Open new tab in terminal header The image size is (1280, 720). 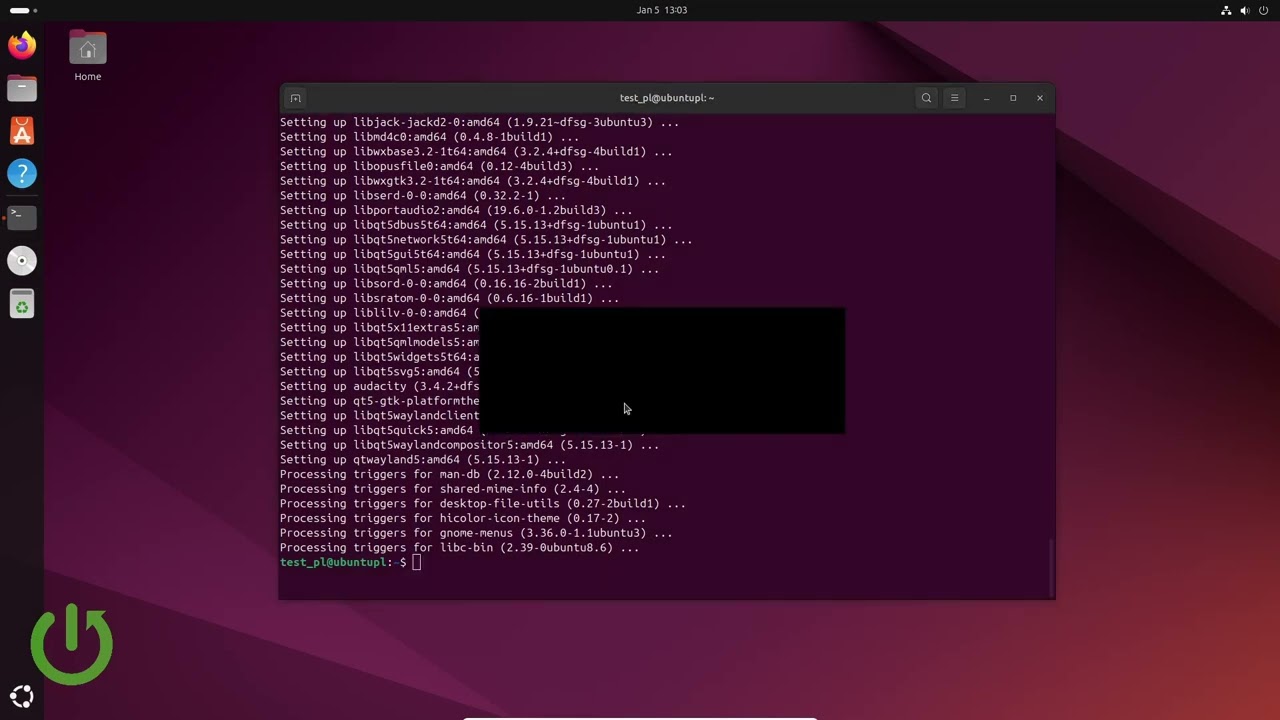tap(295, 98)
